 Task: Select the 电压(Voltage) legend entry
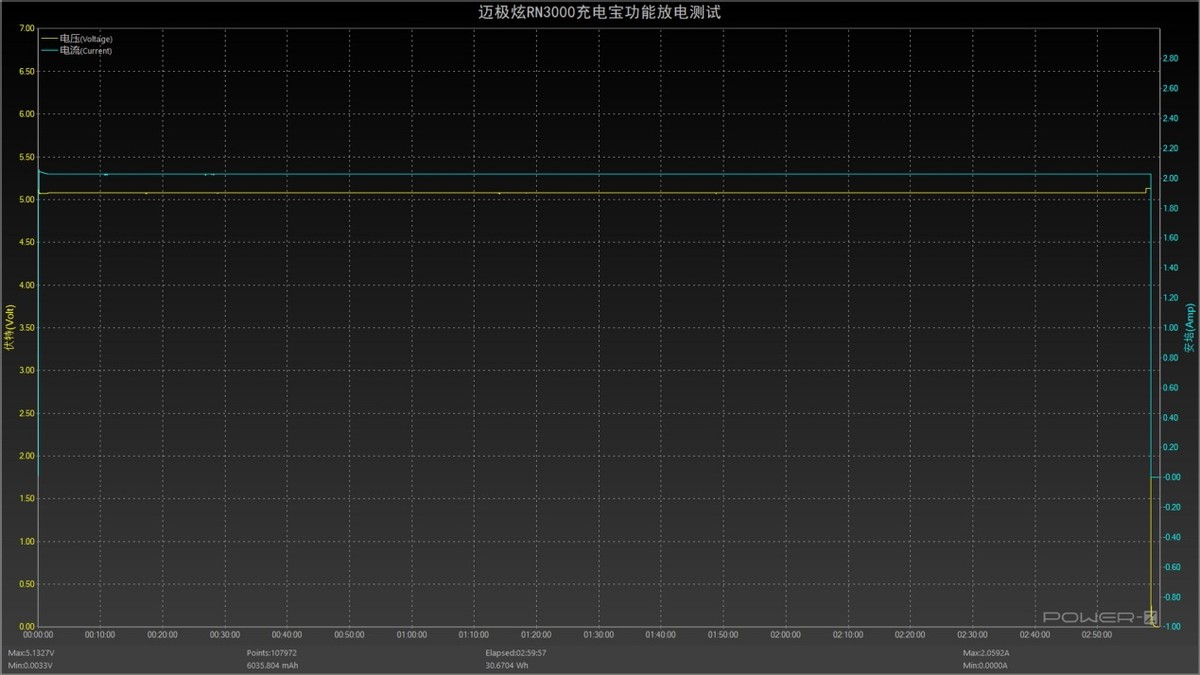click(x=78, y=38)
